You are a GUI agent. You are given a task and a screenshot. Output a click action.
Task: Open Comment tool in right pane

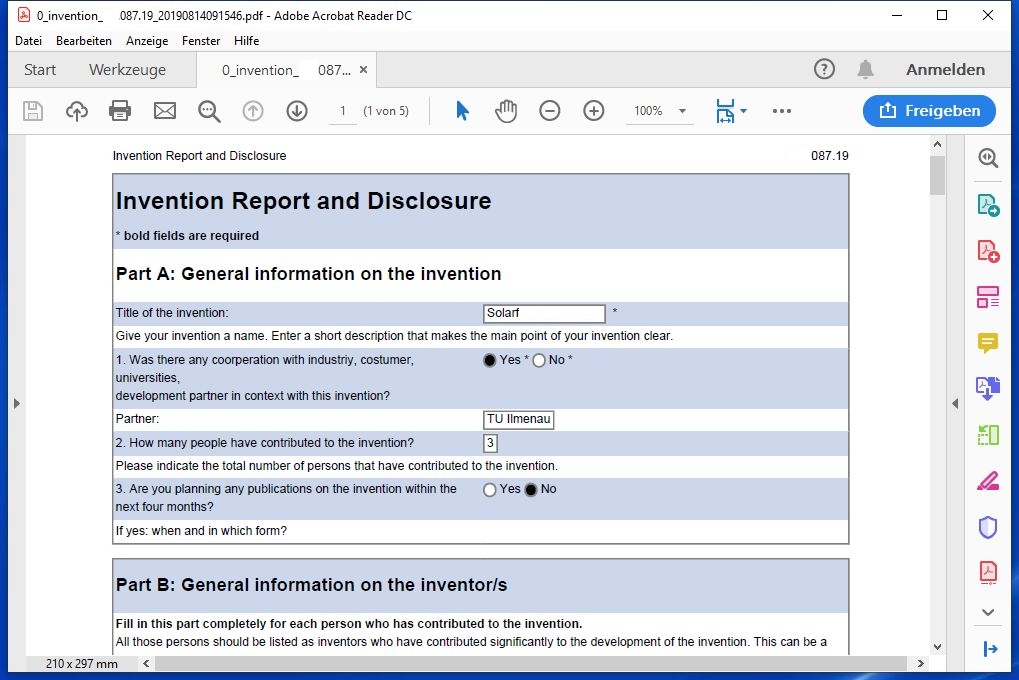click(988, 343)
